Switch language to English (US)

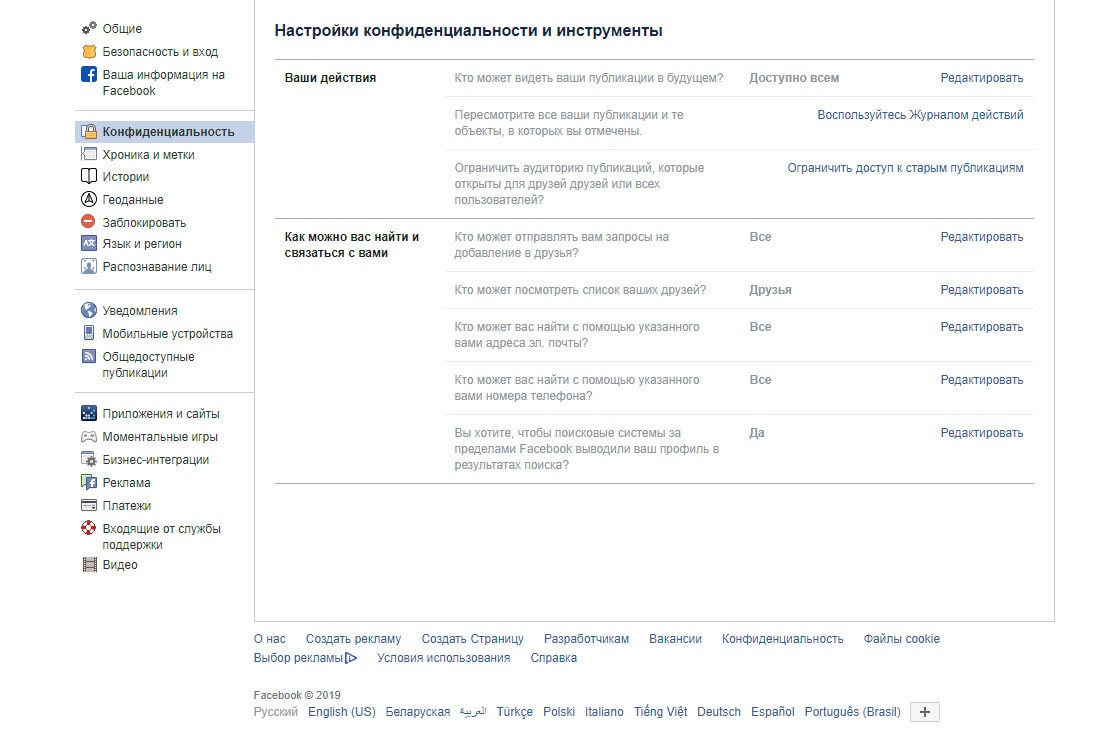(x=342, y=712)
